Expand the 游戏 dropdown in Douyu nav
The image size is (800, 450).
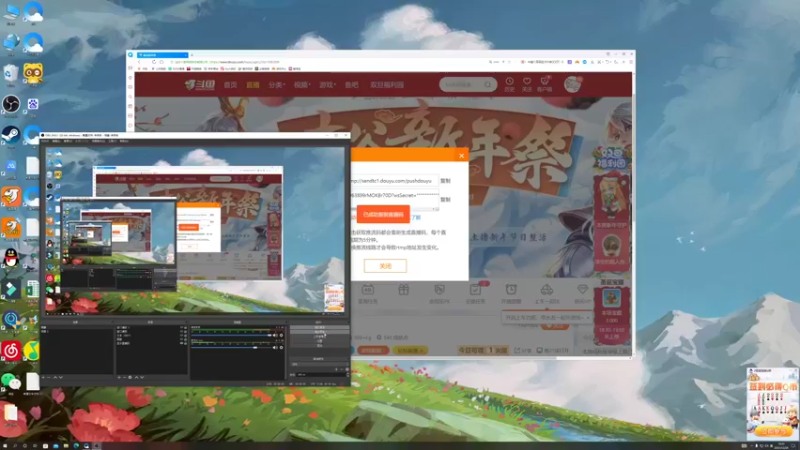pos(328,85)
